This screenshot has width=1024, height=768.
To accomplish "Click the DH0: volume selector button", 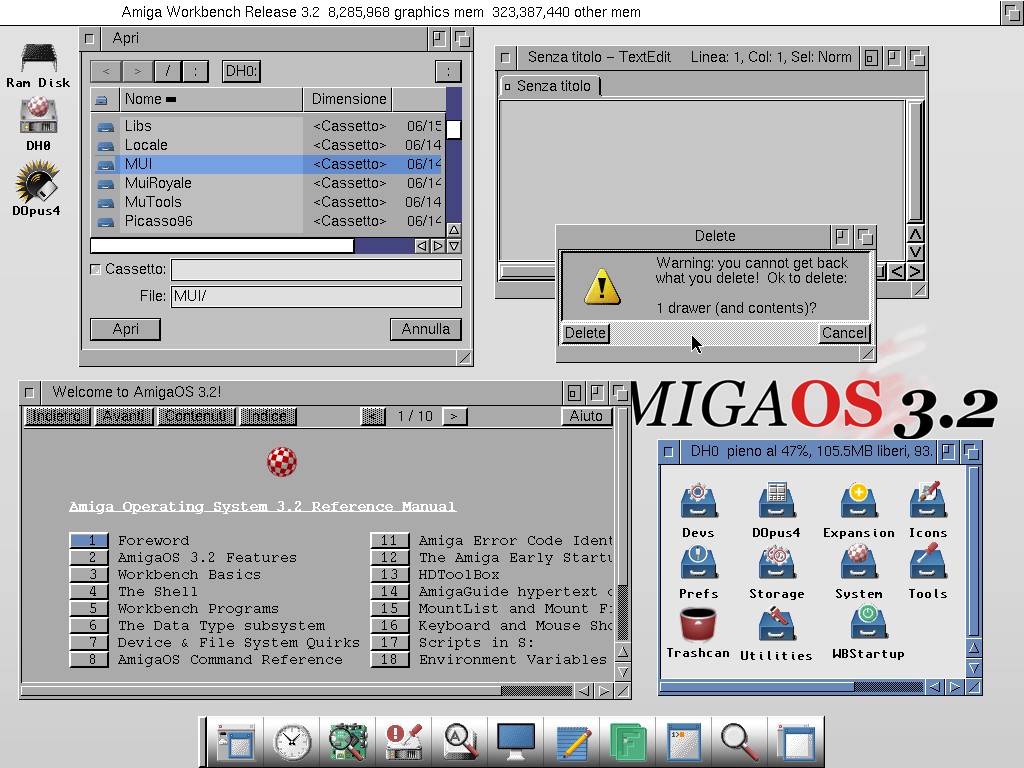I will (x=241, y=71).
